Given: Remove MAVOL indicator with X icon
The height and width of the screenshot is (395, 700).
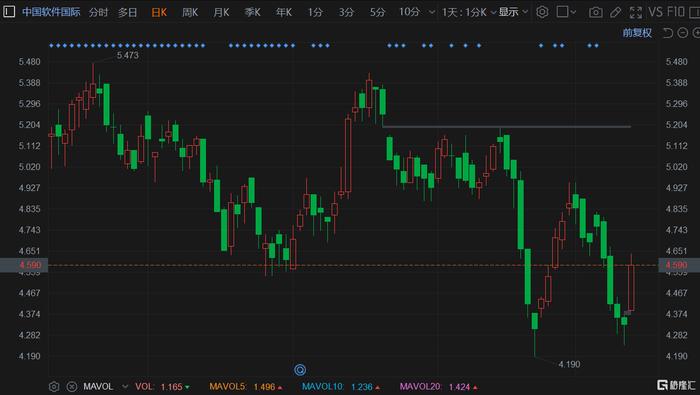Looking at the screenshot, I should (x=71, y=387).
